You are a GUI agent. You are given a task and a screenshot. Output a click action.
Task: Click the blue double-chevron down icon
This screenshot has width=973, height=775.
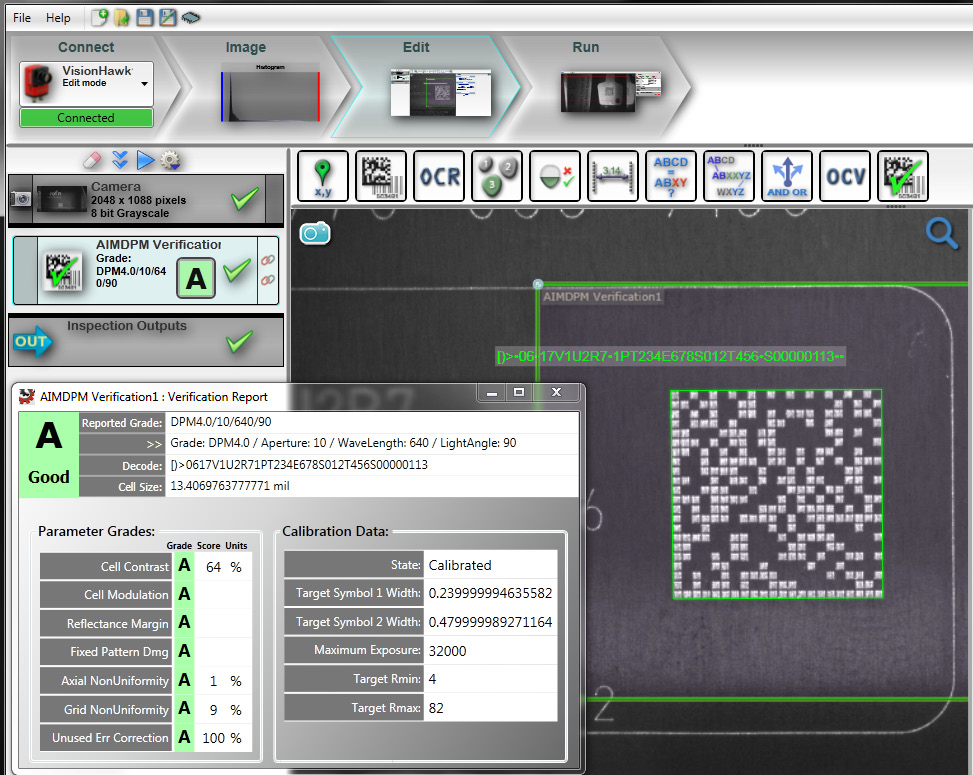pyautogui.click(x=120, y=160)
